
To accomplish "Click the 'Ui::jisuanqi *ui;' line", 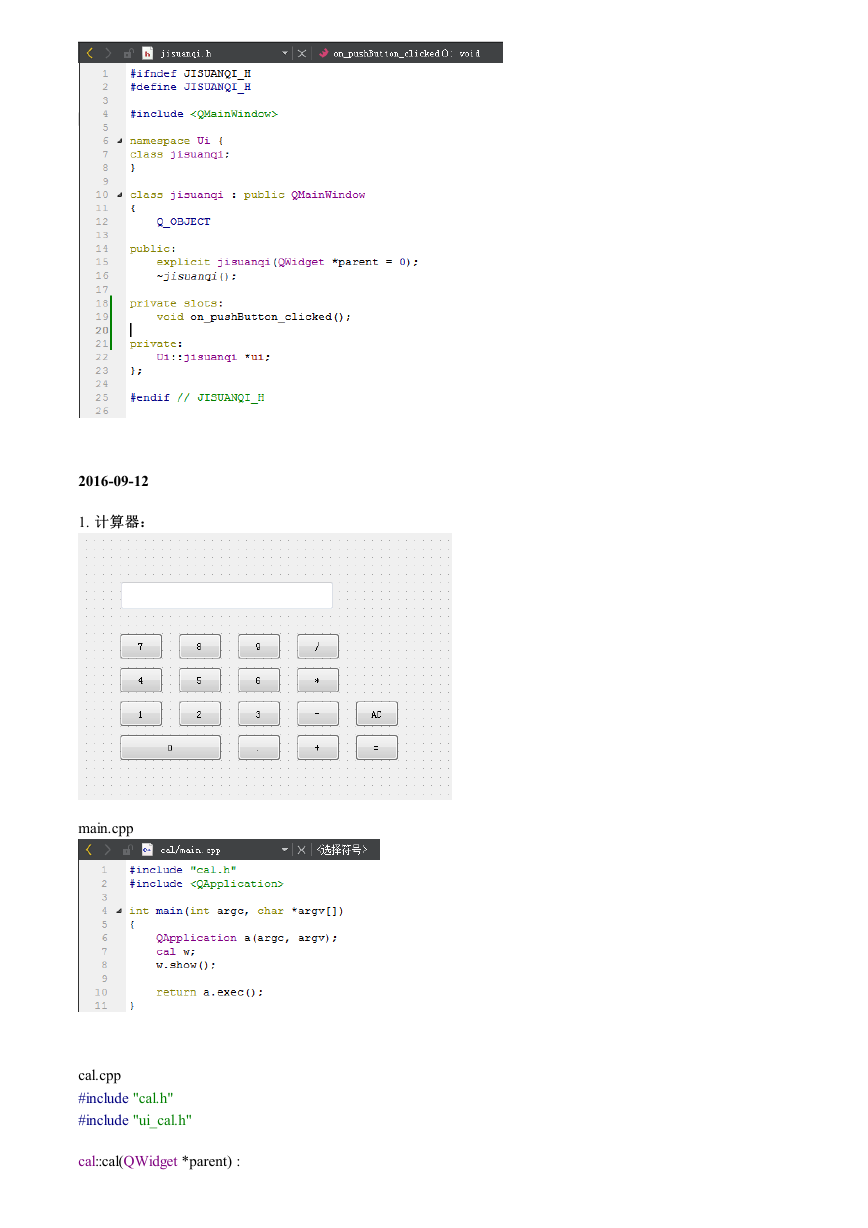I will tap(213, 357).
